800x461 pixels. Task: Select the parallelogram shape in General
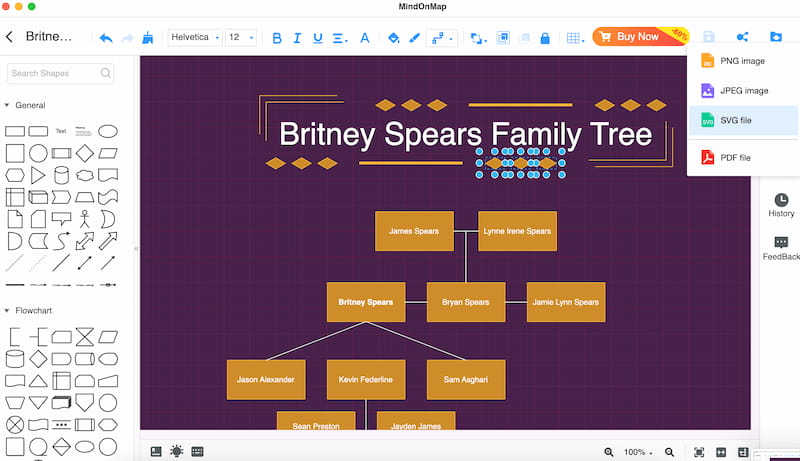(108, 153)
